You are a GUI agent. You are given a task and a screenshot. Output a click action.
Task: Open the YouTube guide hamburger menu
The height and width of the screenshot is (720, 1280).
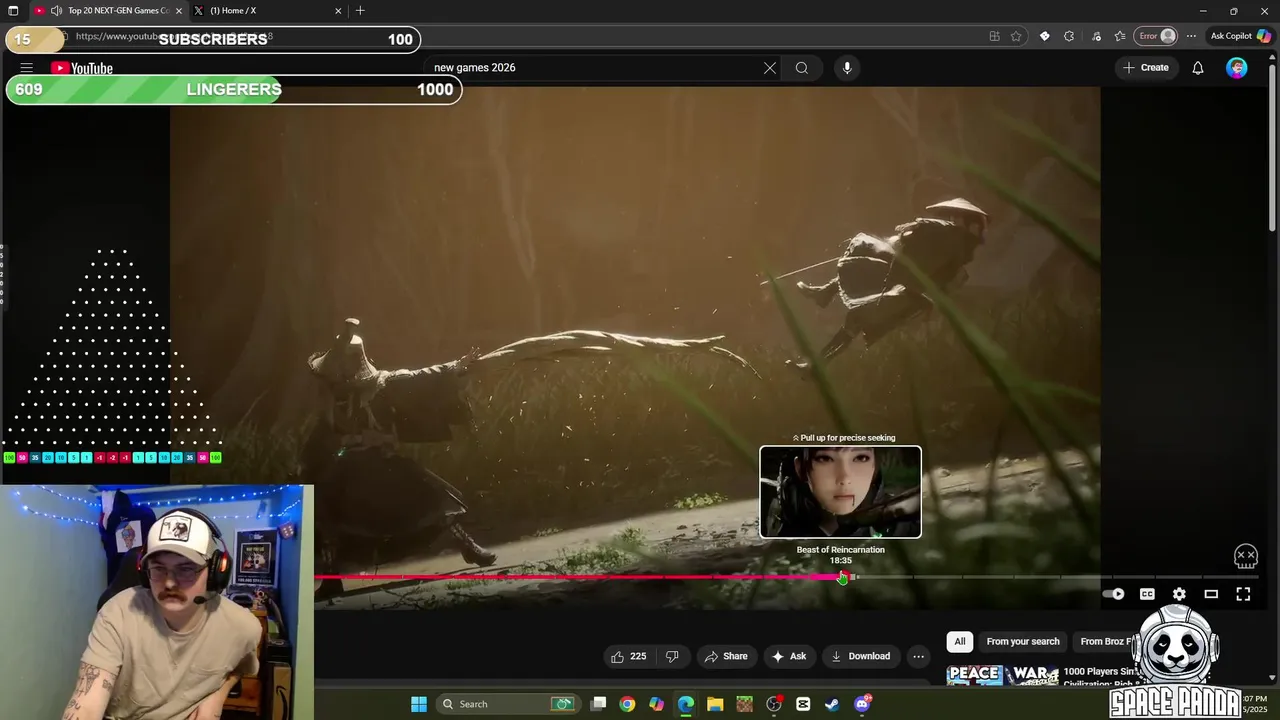click(x=27, y=68)
